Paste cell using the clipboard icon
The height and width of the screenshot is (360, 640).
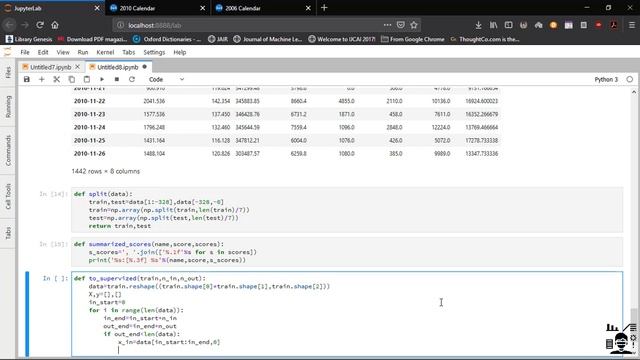(87, 79)
